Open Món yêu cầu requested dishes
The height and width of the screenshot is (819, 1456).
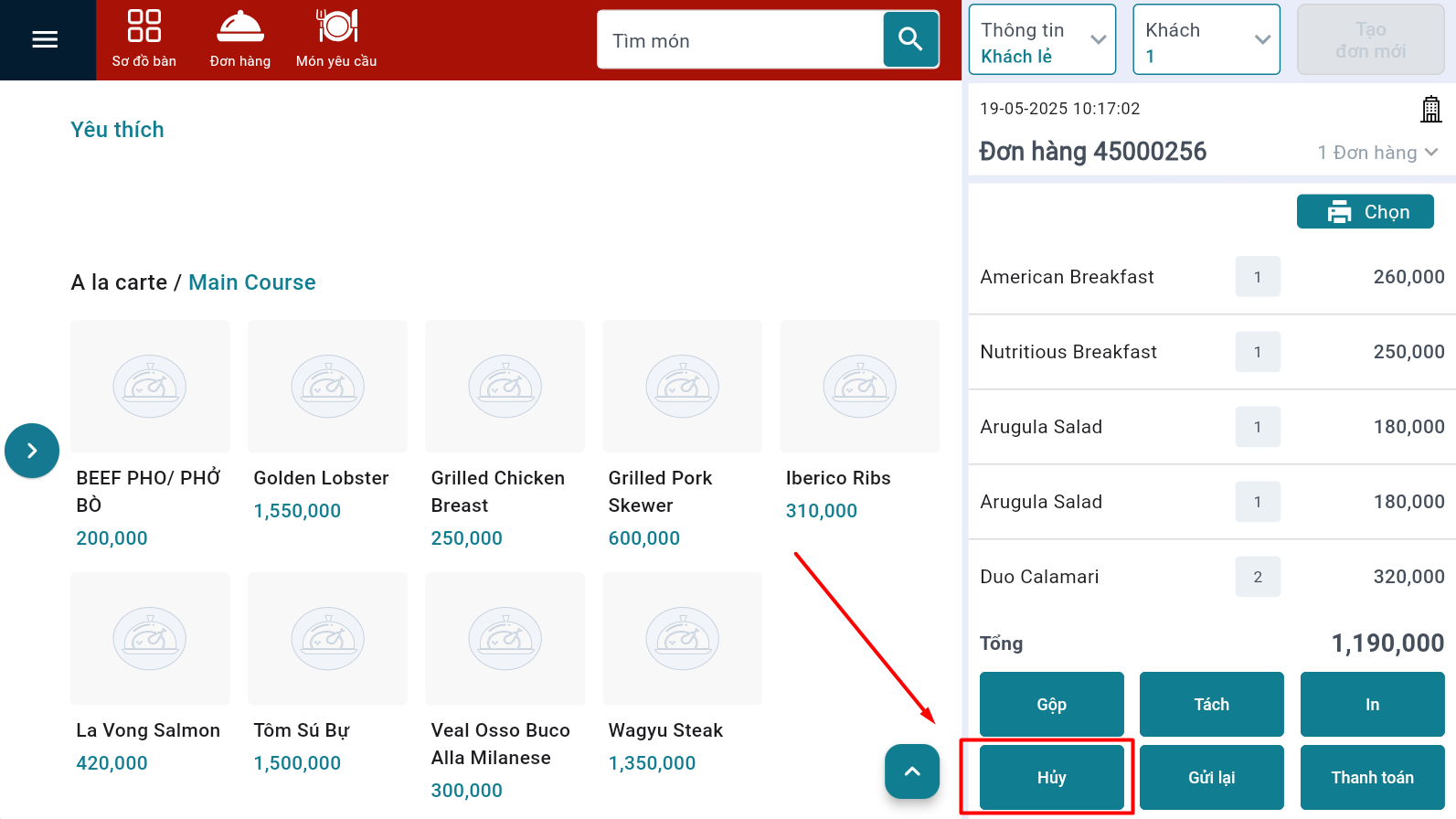336,39
